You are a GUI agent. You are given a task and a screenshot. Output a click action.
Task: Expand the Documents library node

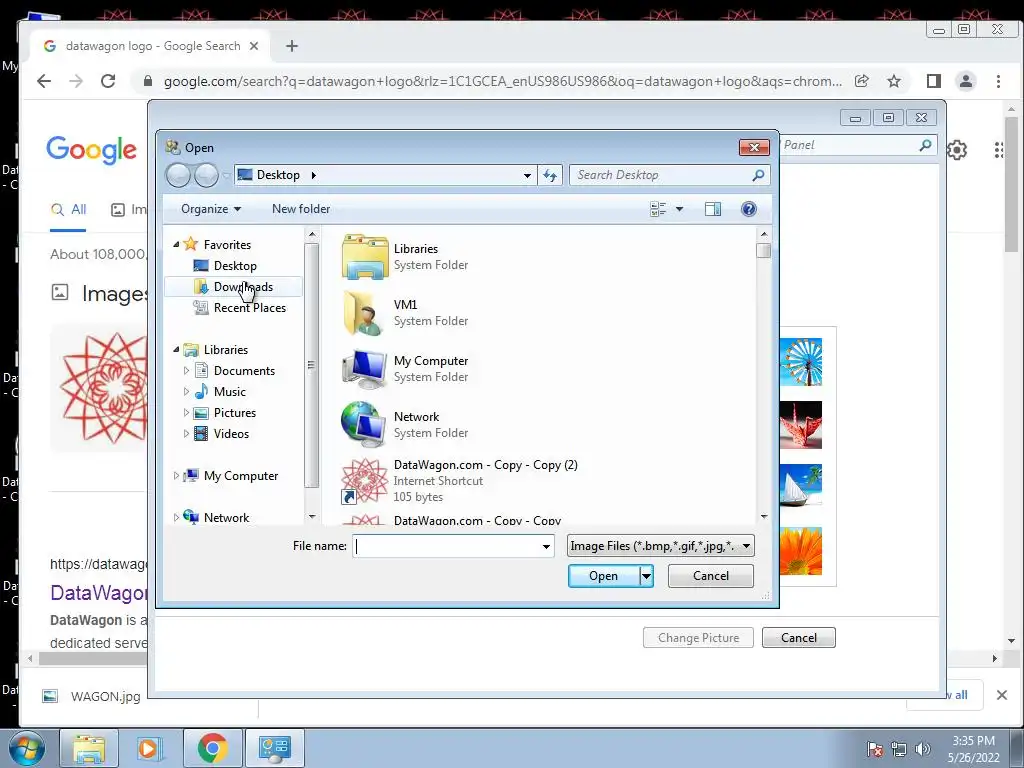coord(186,371)
